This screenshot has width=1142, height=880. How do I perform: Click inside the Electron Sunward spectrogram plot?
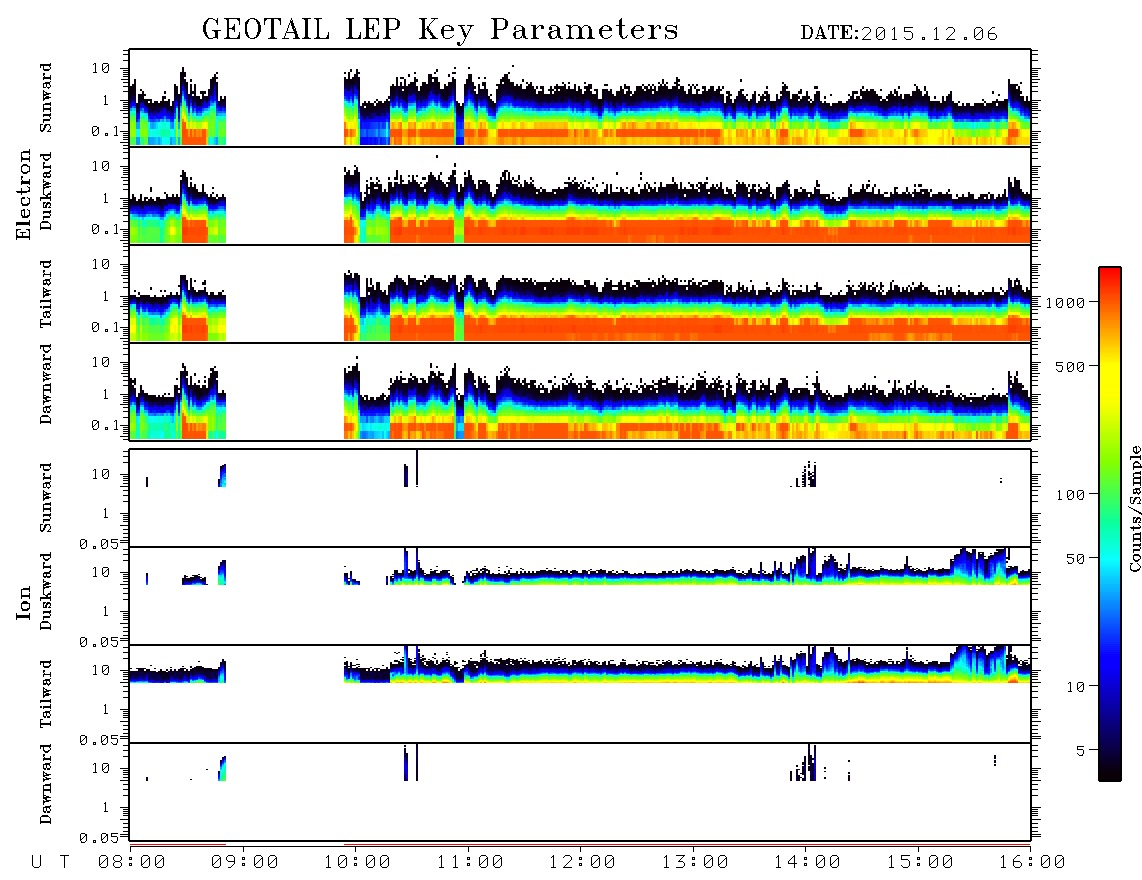pos(580,98)
